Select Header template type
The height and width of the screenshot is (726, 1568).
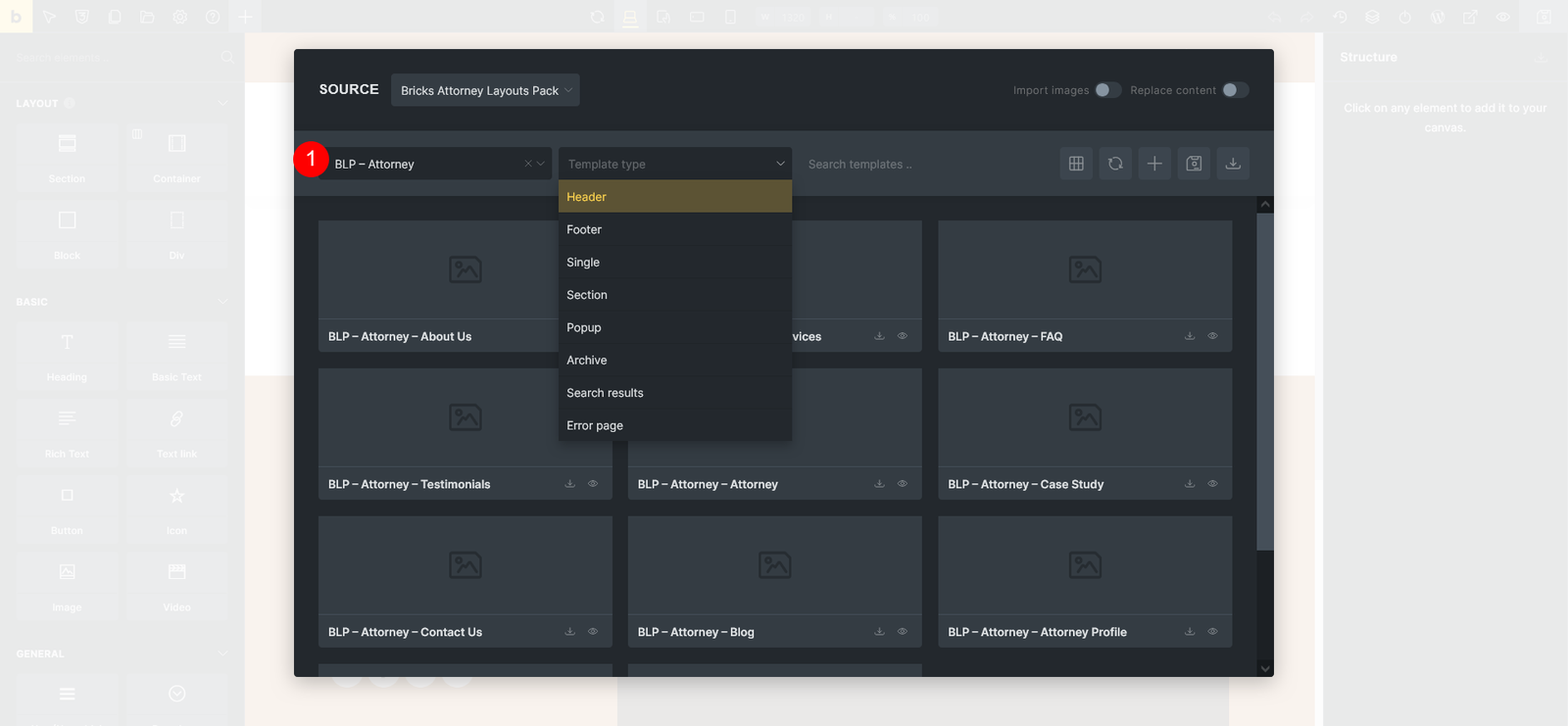[675, 197]
